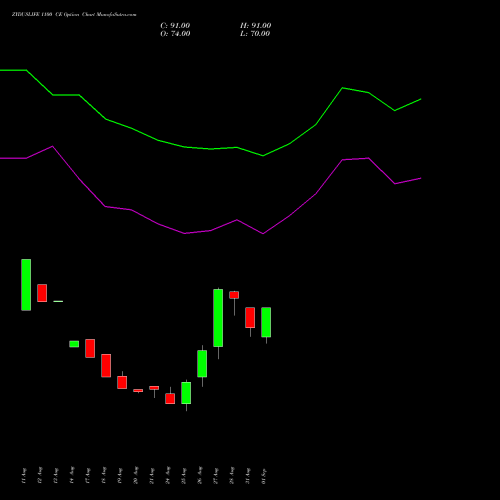
Task: Click the "24 Aug" date label
Action: [168, 476]
